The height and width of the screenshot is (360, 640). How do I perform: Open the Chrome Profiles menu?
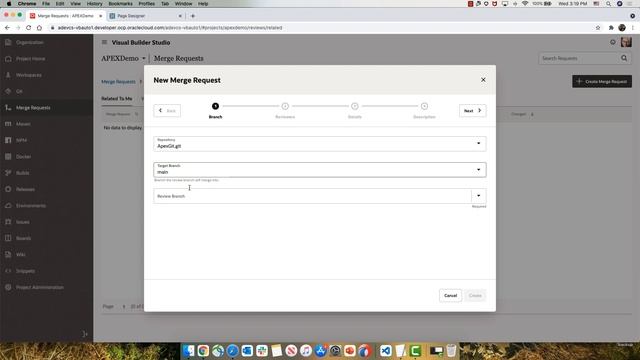pos(146,4)
